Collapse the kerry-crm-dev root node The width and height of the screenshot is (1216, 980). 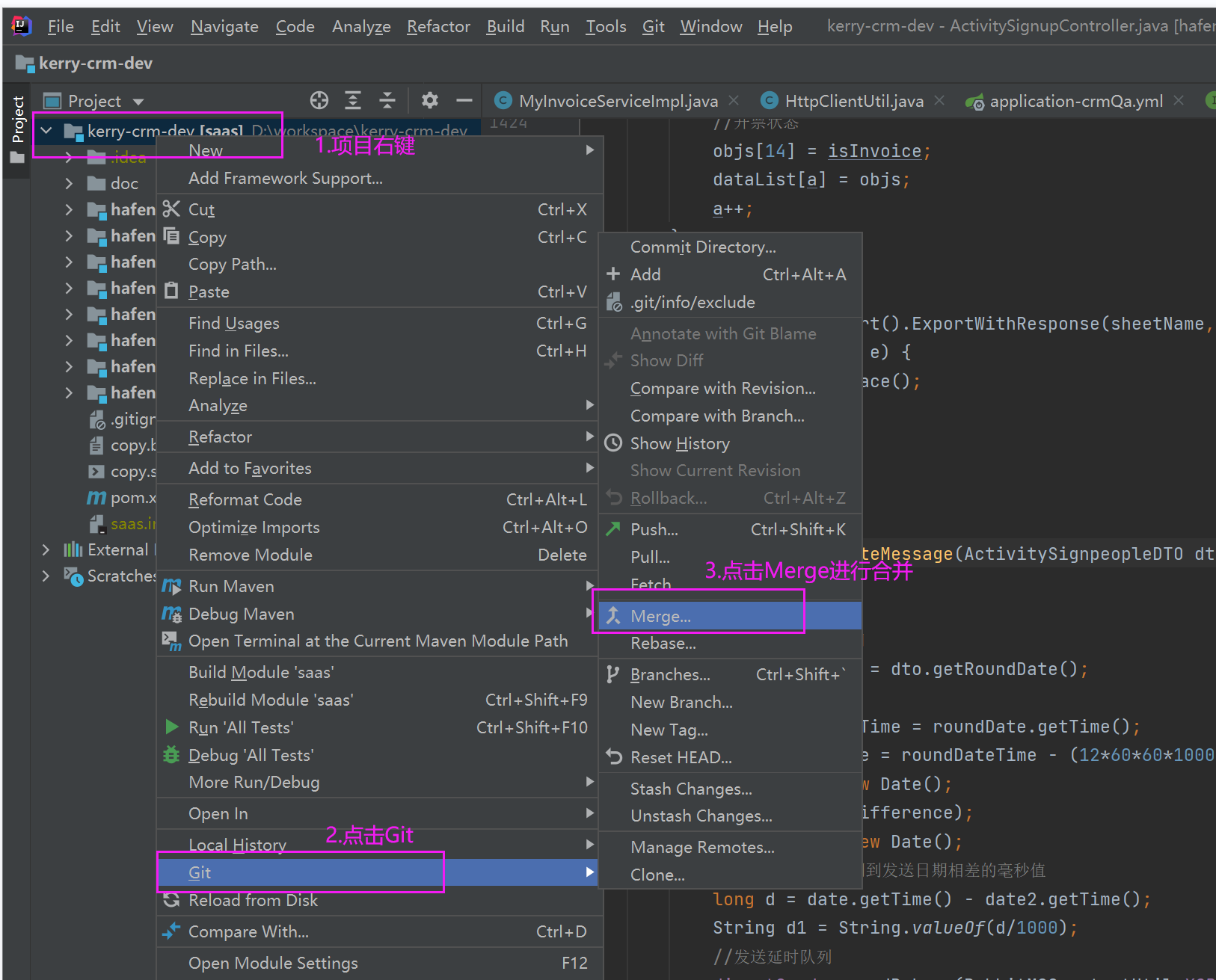pyautogui.click(x=46, y=131)
